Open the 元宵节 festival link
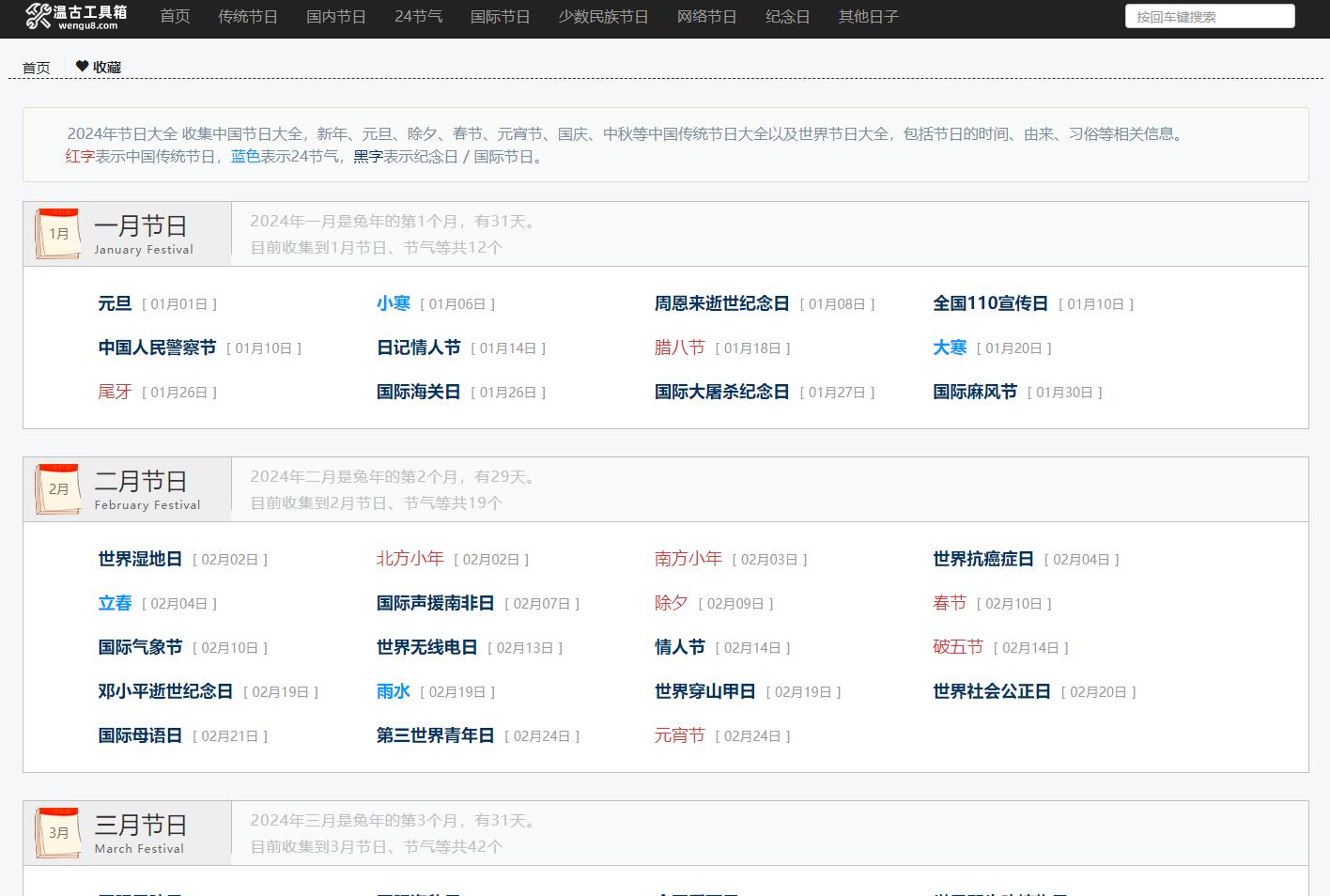 click(679, 735)
